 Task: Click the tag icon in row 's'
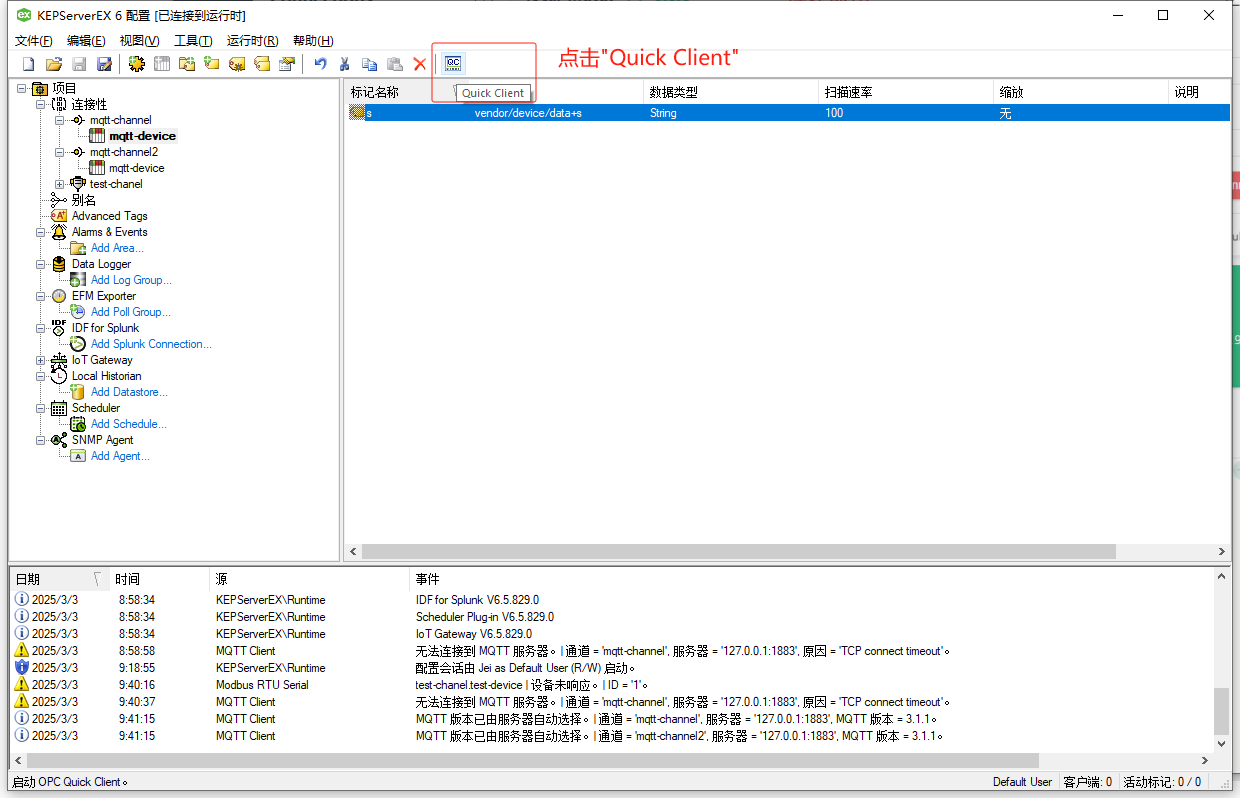click(357, 113)
